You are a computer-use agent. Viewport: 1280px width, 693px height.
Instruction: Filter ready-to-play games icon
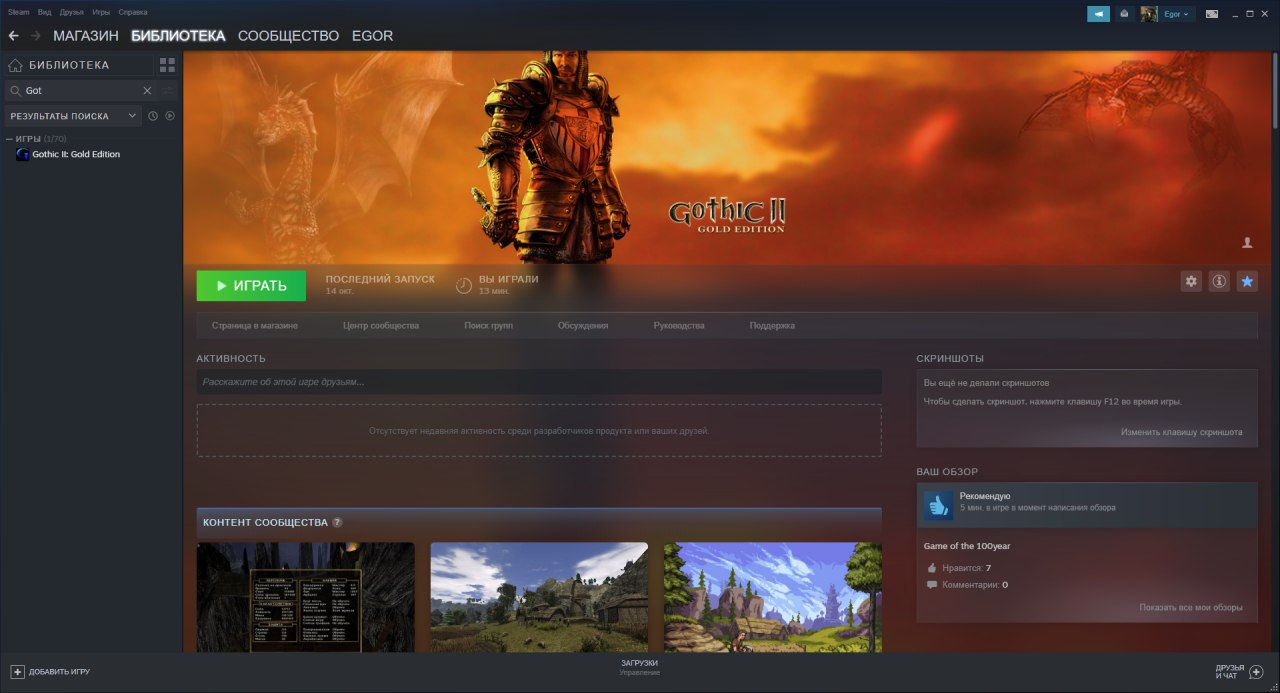tap(170, 116)
